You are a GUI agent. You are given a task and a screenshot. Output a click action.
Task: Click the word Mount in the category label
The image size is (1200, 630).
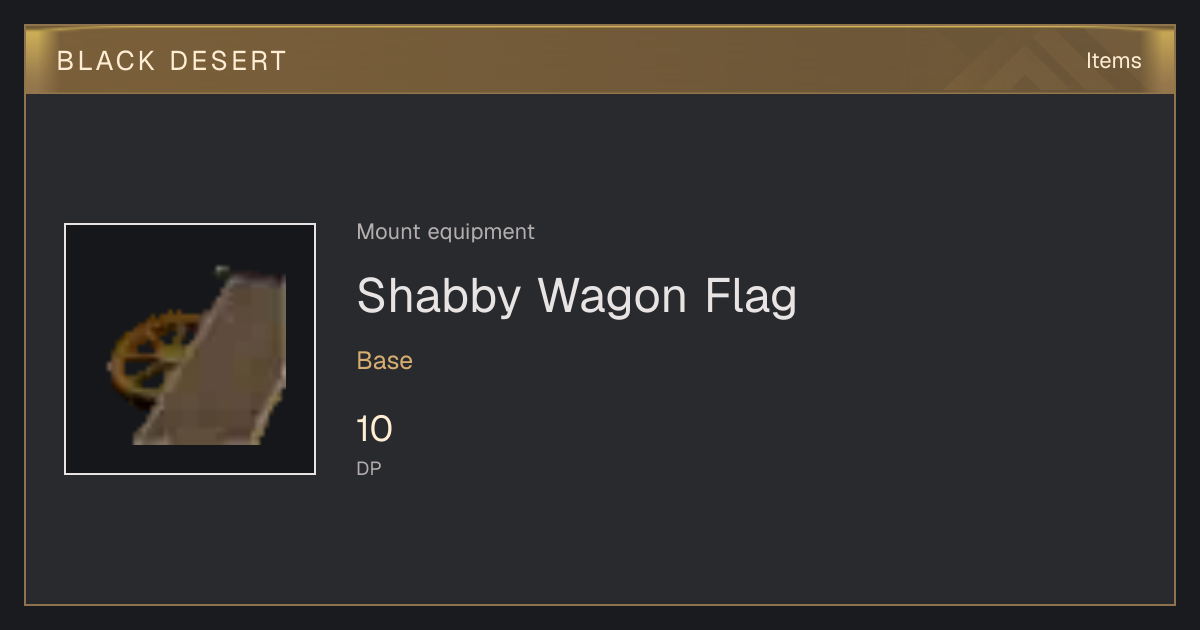[x=389, y=232]
